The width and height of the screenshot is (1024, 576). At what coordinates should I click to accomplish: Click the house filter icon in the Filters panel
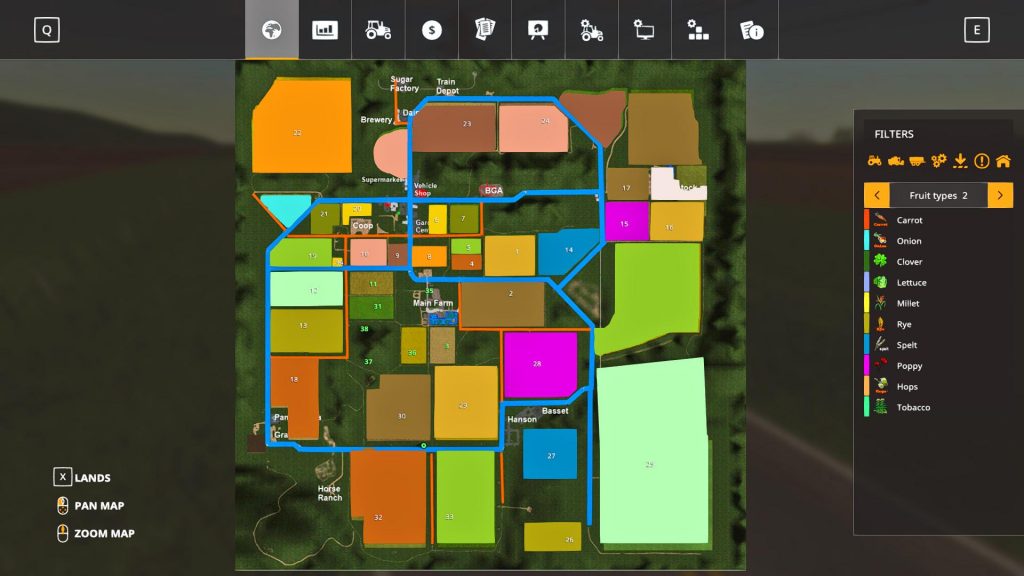pyautogui.click(x=1004, y=160)
